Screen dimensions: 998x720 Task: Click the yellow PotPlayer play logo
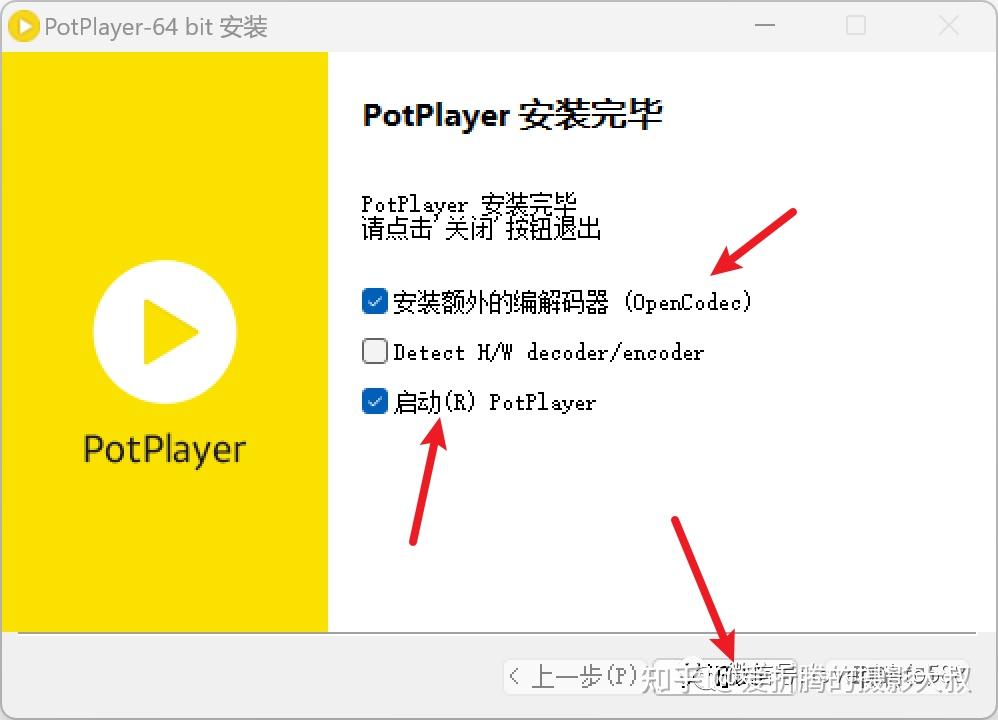pos(164,331)
